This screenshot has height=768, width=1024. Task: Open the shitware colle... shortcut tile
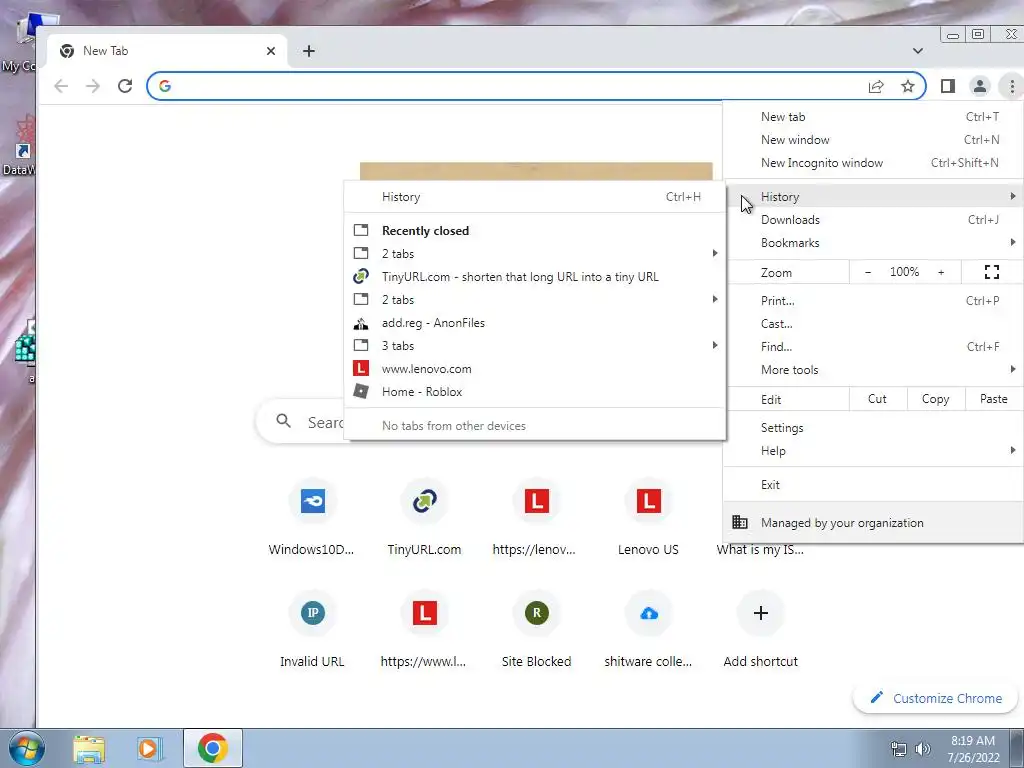tap(648, 629)
